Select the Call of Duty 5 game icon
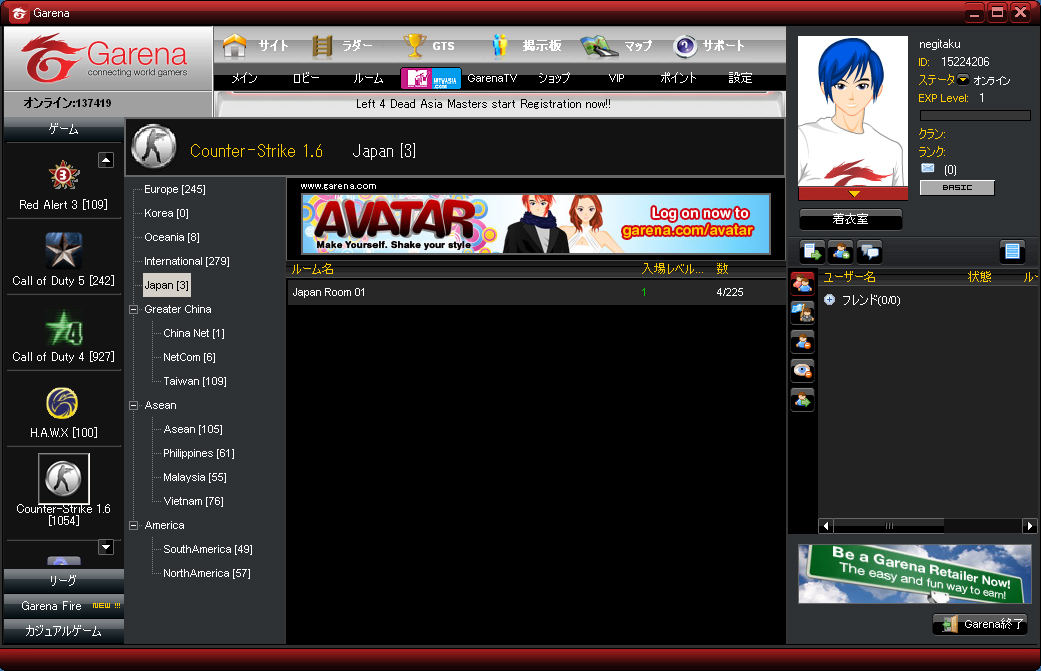Screen dimensions: 1041x671 [x=64, y=250]
